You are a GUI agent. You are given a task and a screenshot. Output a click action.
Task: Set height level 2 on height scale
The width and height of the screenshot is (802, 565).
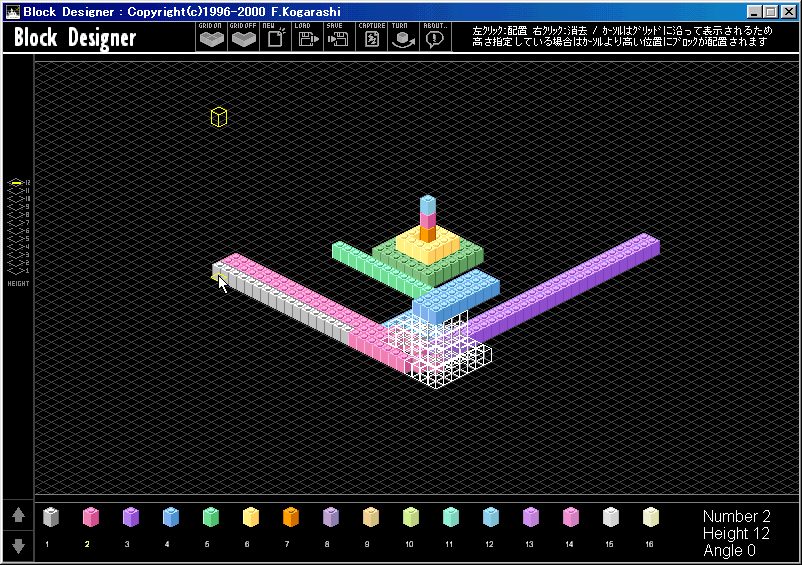(x=18, y=263)
